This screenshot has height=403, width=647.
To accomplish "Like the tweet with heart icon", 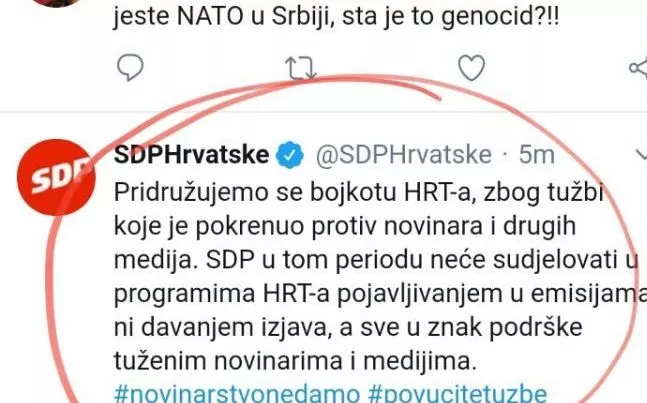I will pos(472,68).
